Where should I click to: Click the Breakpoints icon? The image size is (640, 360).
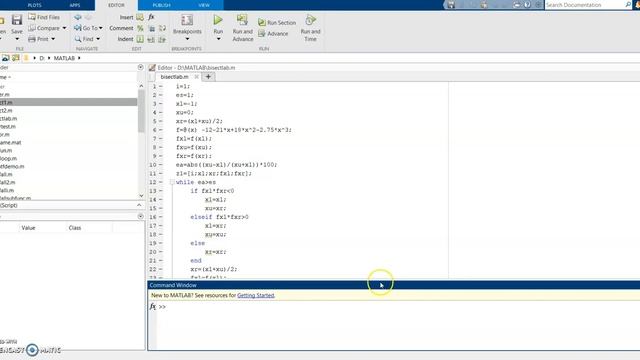tap(187, 20)
